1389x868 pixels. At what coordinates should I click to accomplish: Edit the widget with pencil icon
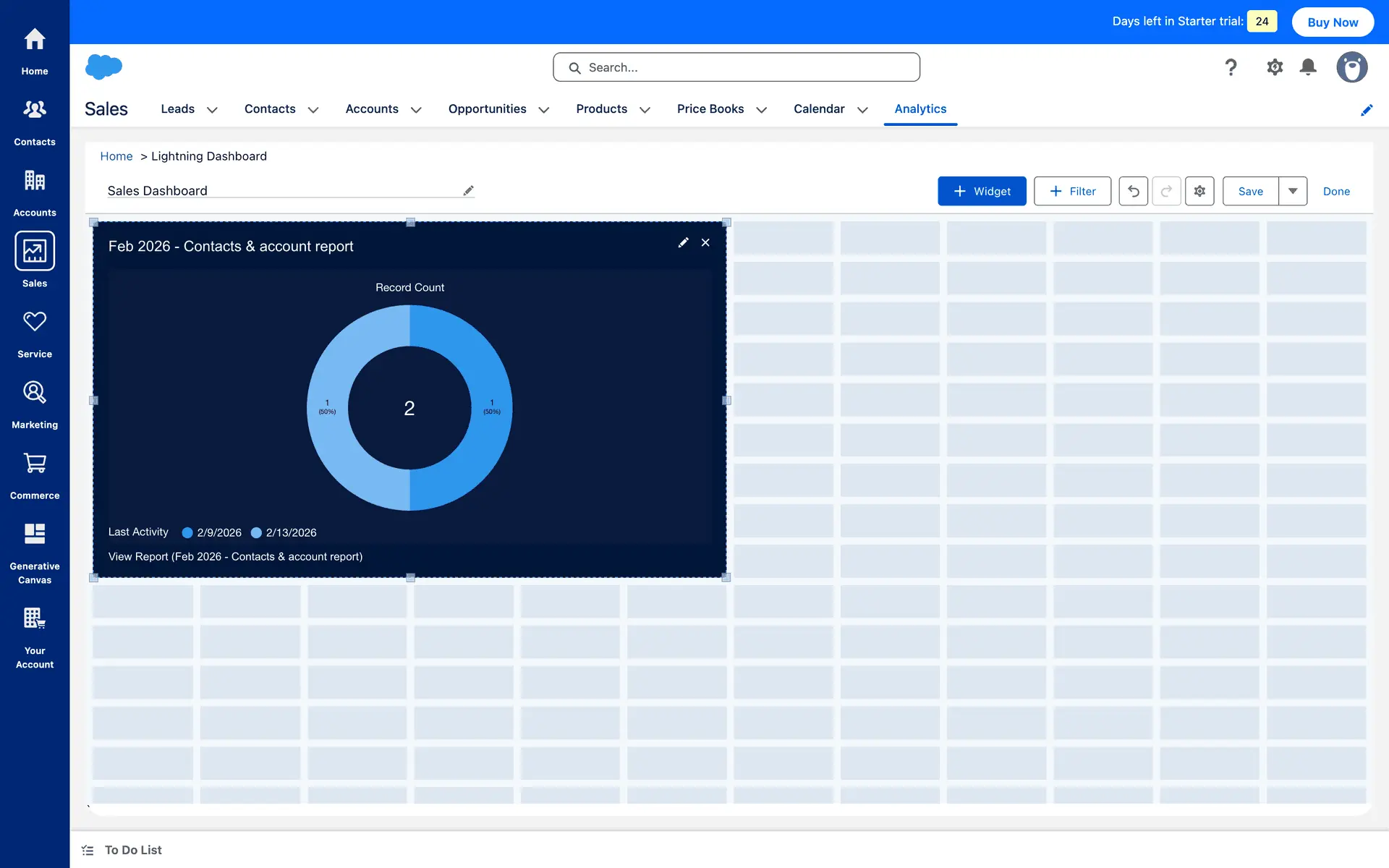683,243
